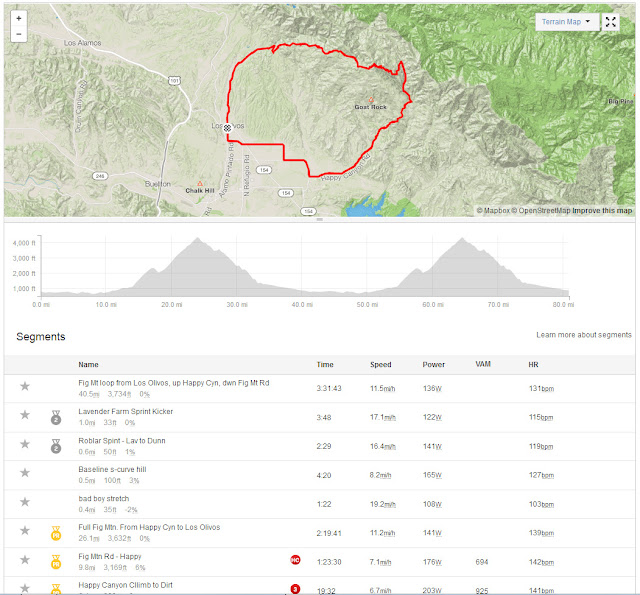
Task: Click gold PR medal beside Full Fig Mtn.
Action: pyautogui.click(x=56, y=533)
